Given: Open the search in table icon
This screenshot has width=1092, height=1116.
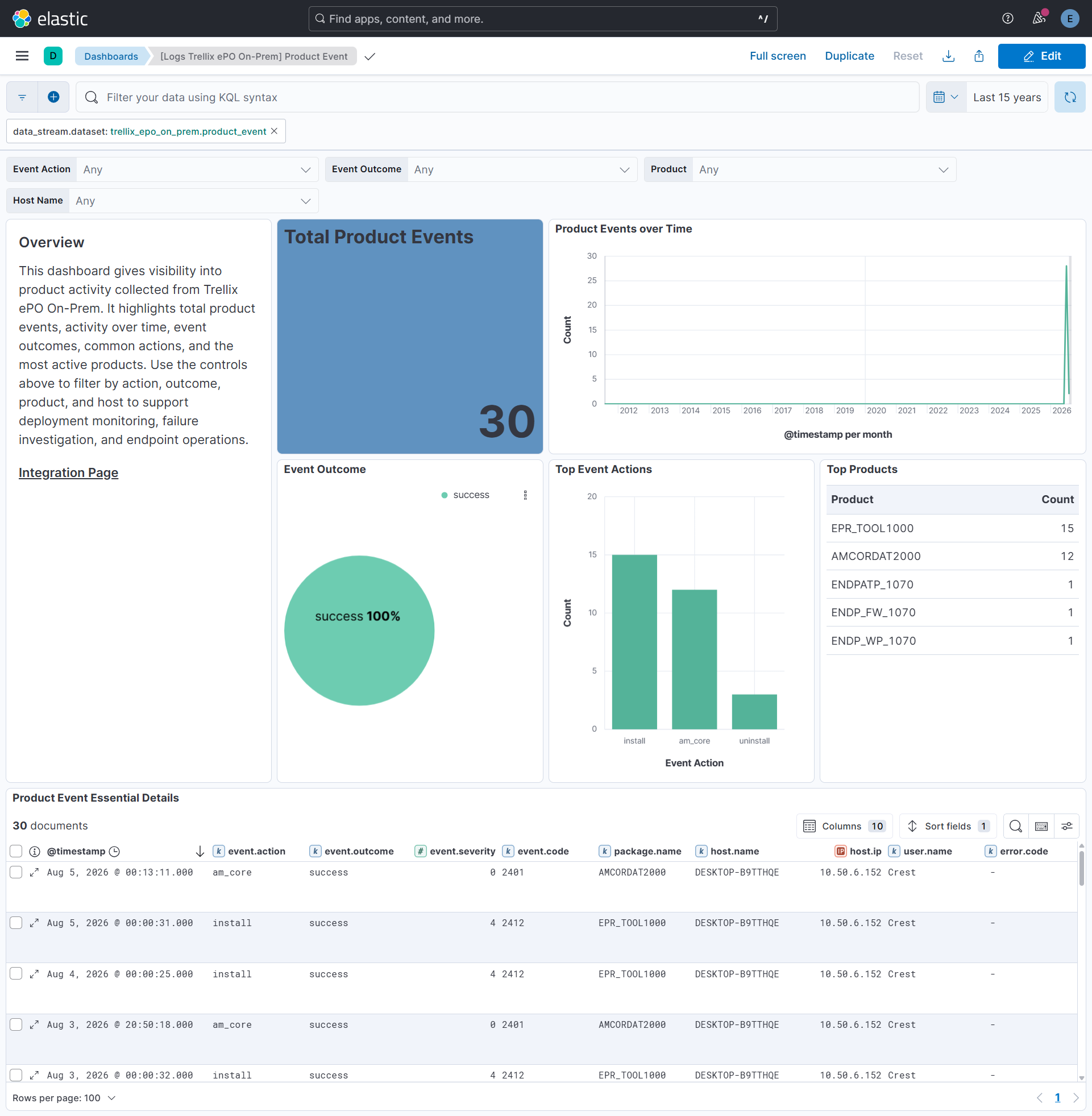Looking at the screenshot, I should tap(1015, 826).
